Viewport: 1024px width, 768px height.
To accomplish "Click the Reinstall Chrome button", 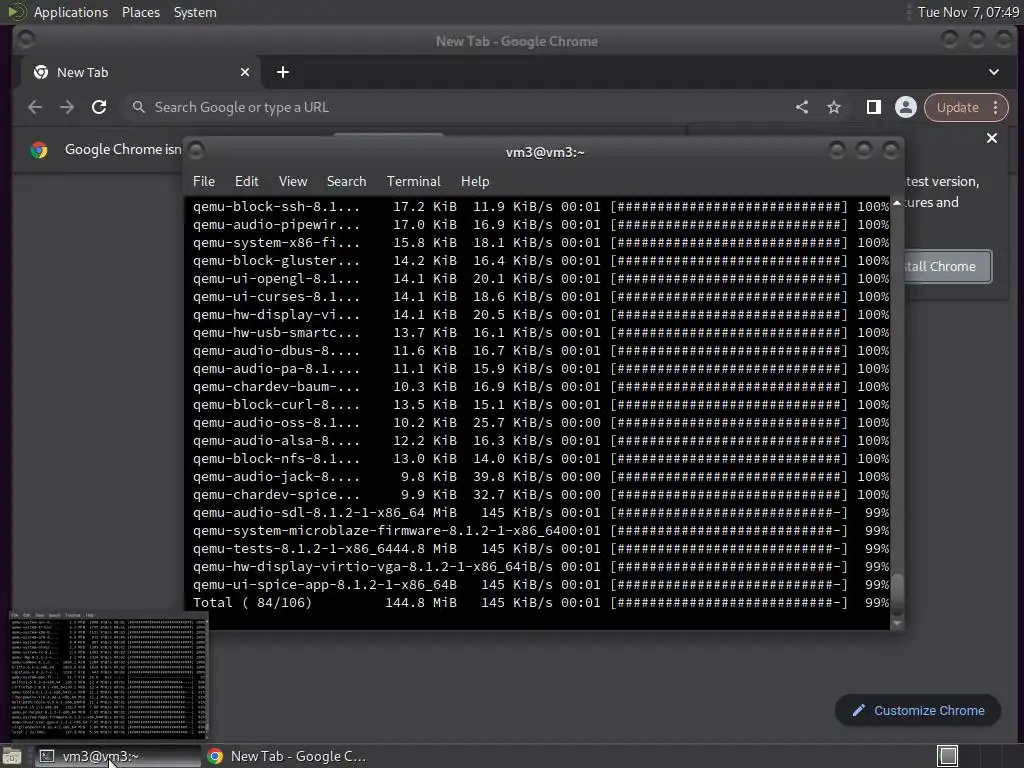I will (948, 266).
